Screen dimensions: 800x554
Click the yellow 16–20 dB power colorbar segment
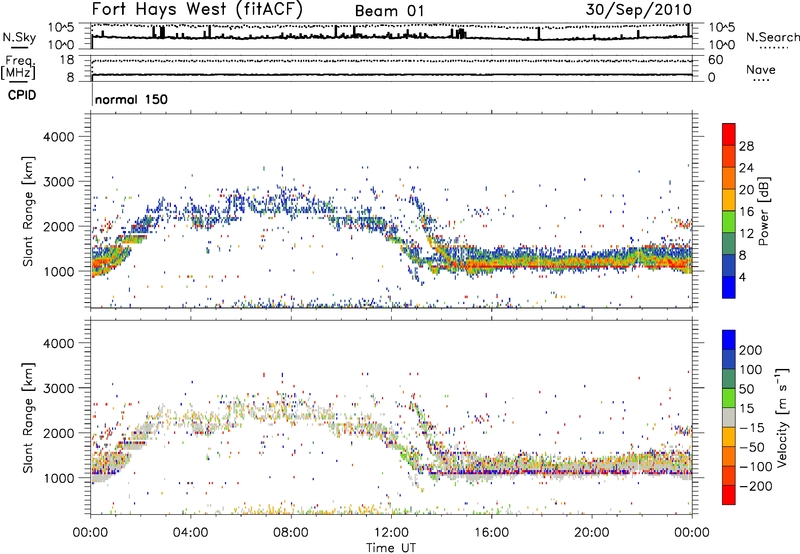tap(729, 199)
